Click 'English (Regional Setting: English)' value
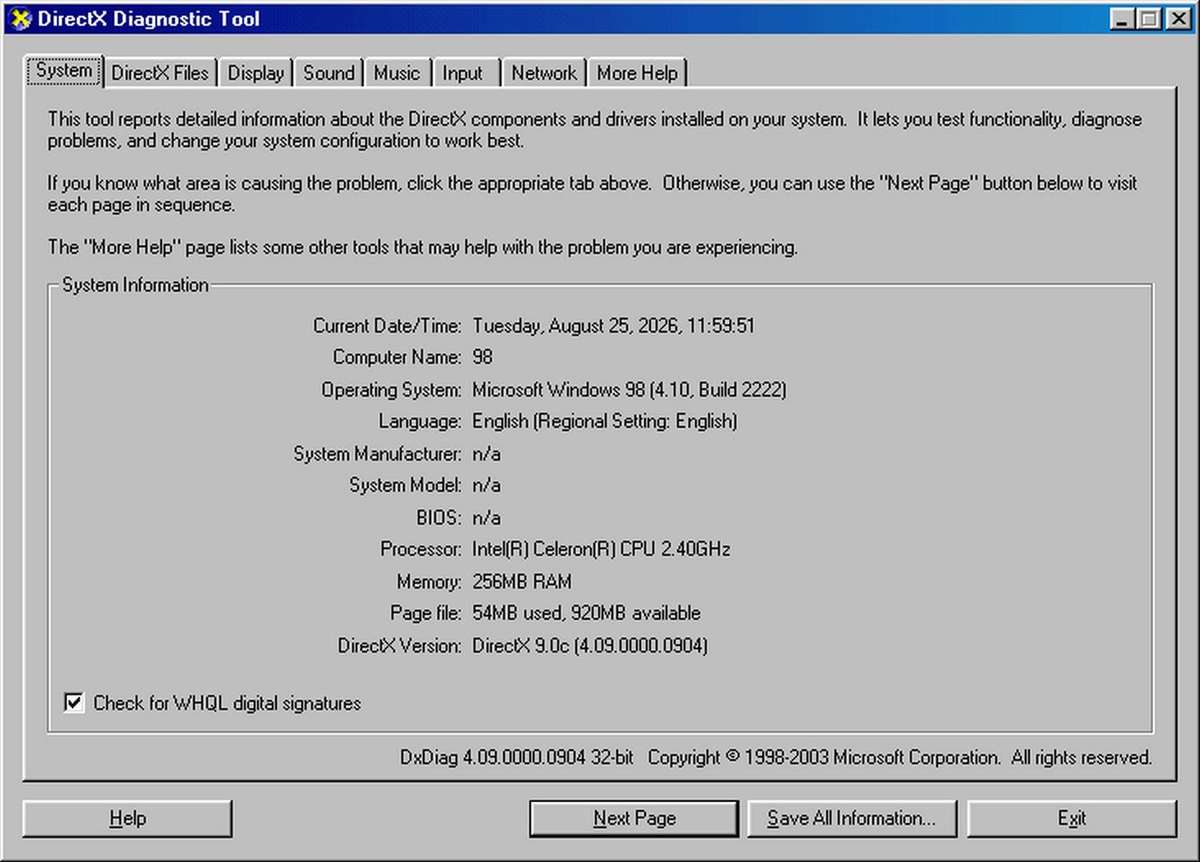 605,421
